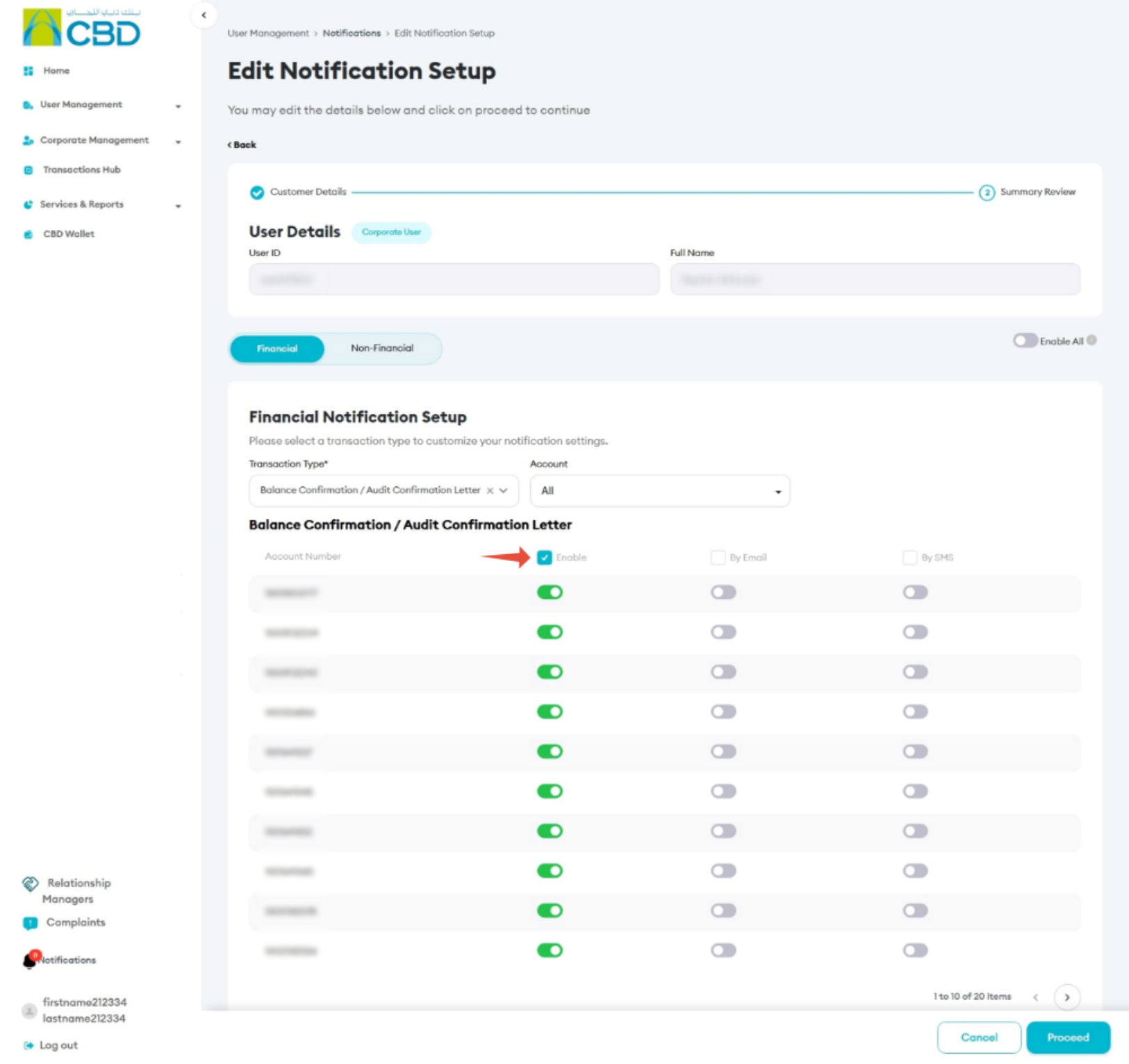Expand the User Management menu

(x=101, y=105)
